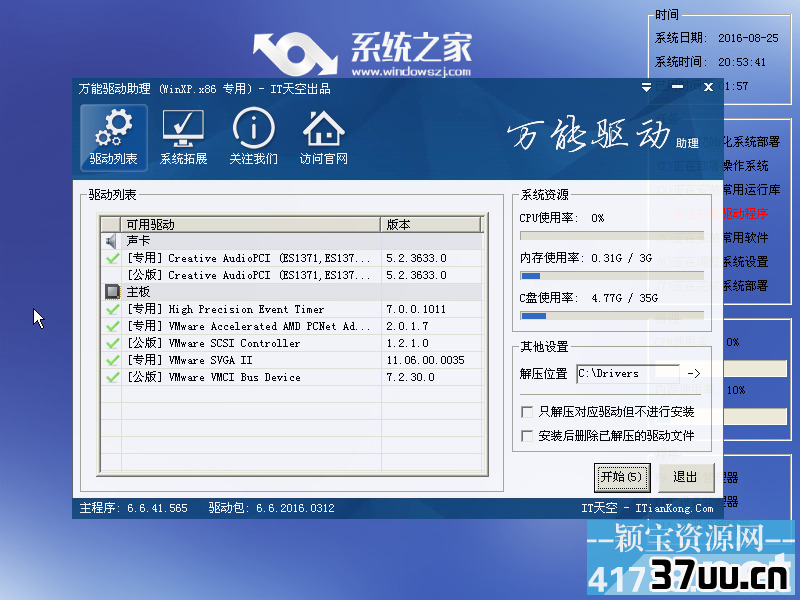Select VMware Accelerated AMD PCNet row text
Viewport: 800px width, 600px height.
pos(249,326)
